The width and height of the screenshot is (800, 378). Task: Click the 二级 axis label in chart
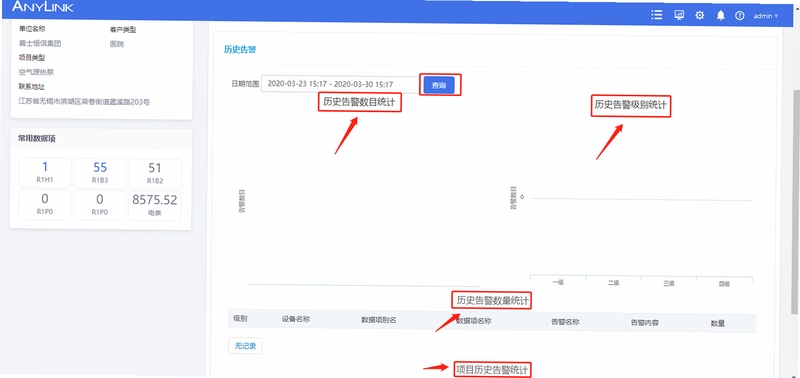click(614, 283)
